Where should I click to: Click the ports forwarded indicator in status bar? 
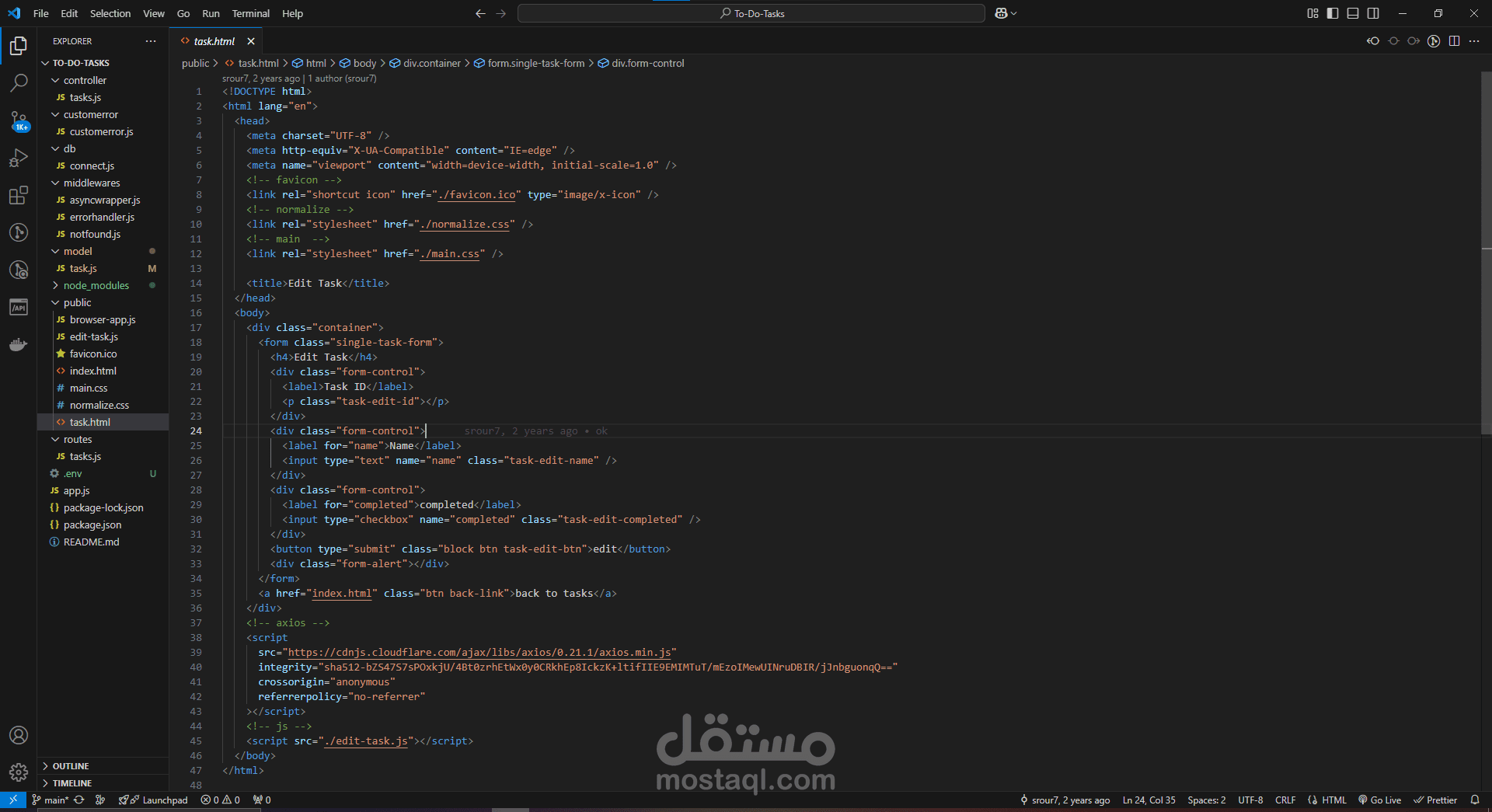(262, 800)
